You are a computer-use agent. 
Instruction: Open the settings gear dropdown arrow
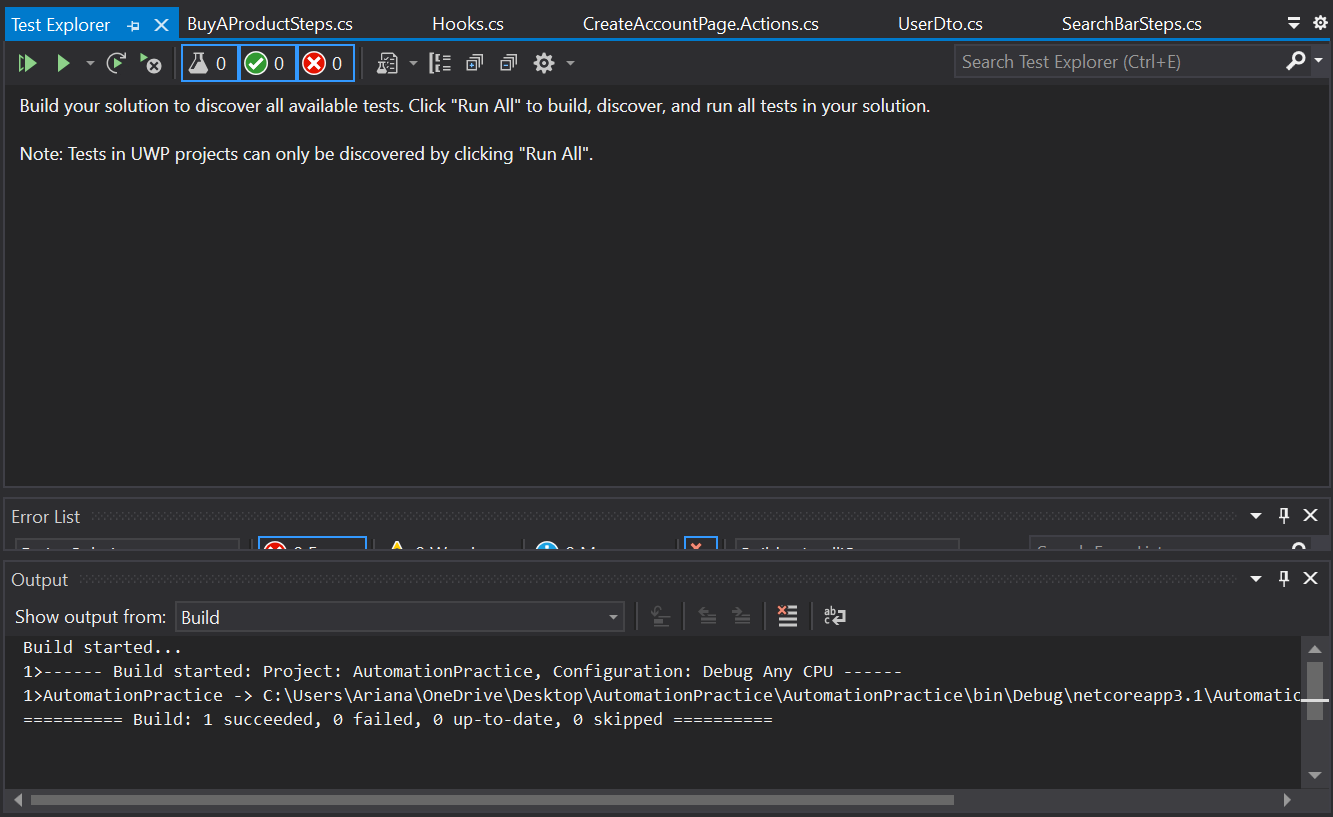(x=570, y=64)
